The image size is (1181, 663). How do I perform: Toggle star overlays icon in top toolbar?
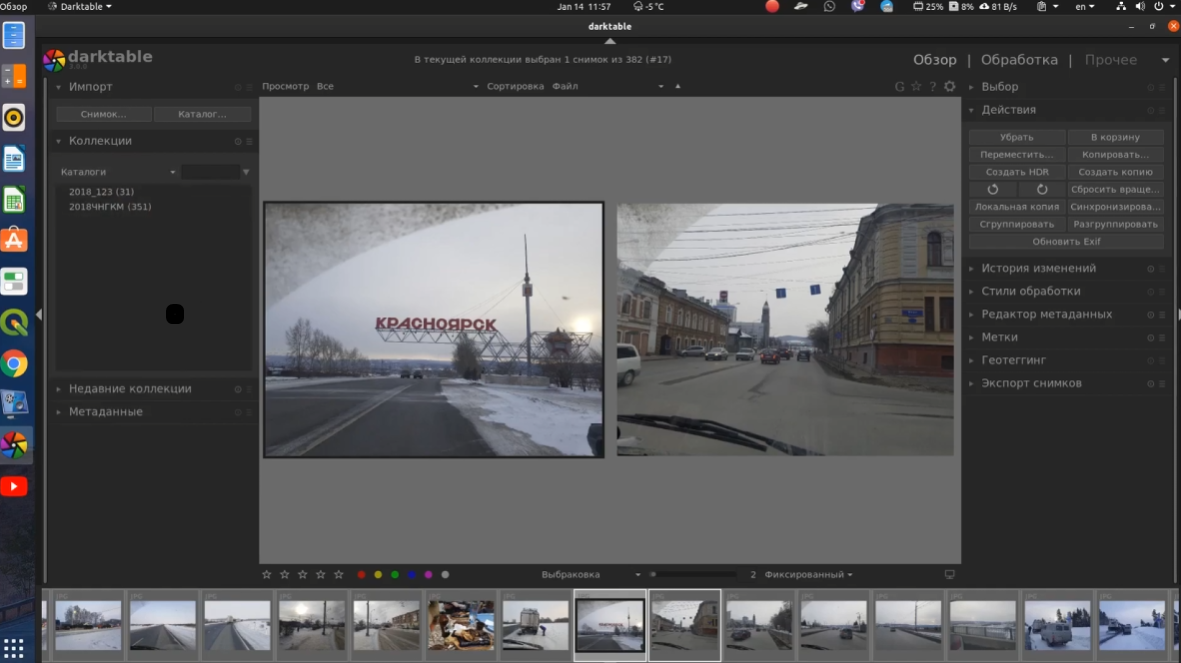(916, 87)
